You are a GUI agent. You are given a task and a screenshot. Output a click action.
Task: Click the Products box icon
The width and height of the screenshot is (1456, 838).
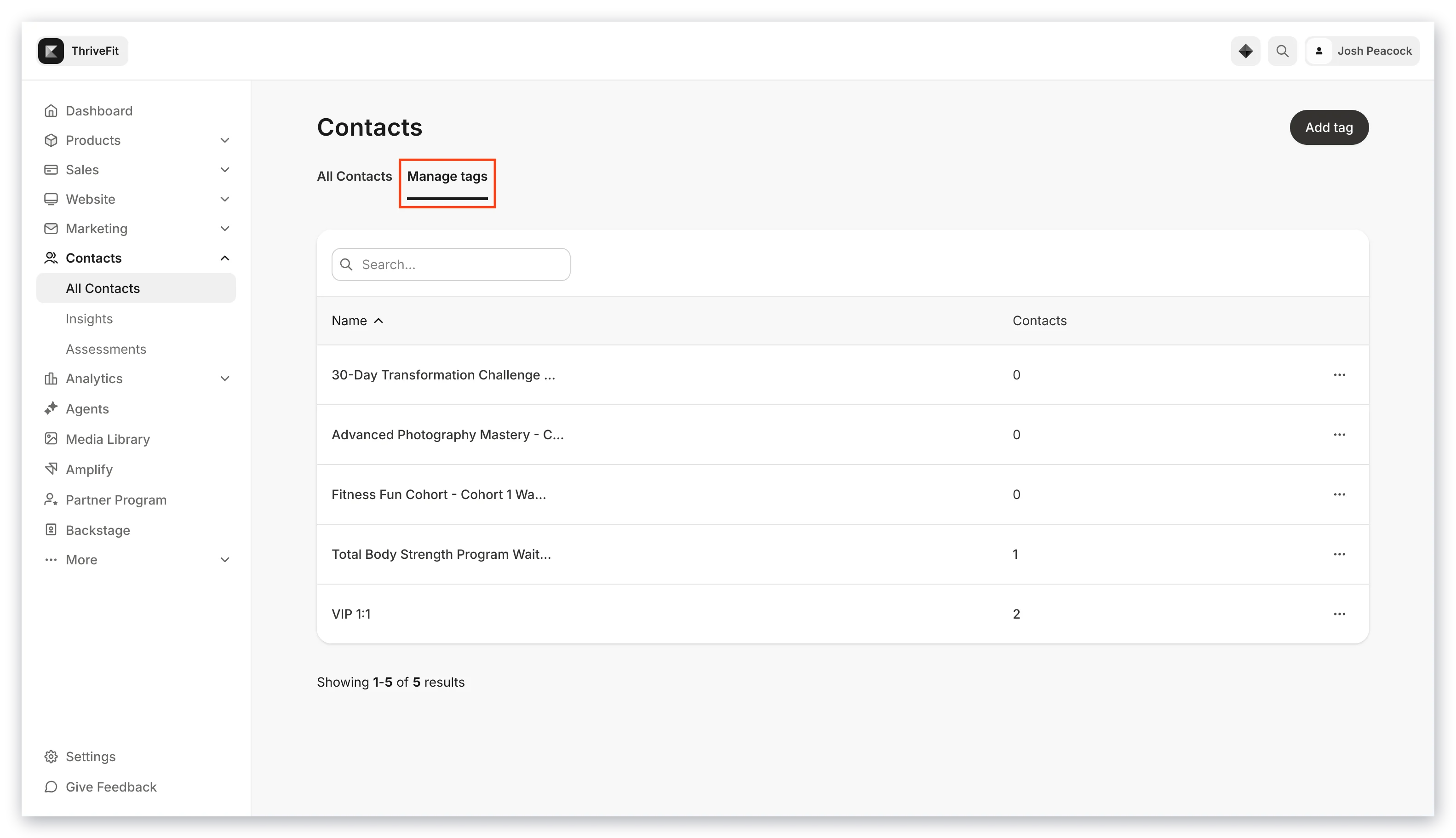[x=51, y=140]
